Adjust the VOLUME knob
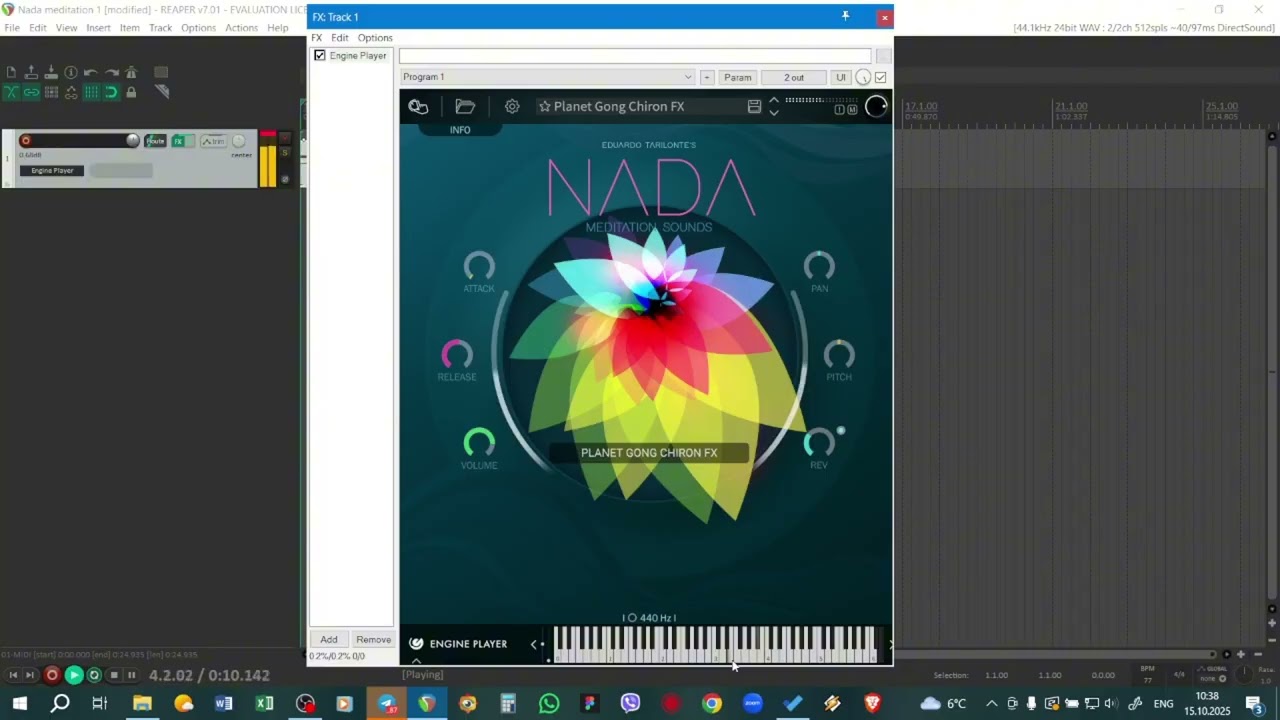This screenshot has width=1280, height=720. tap(479, 442)
